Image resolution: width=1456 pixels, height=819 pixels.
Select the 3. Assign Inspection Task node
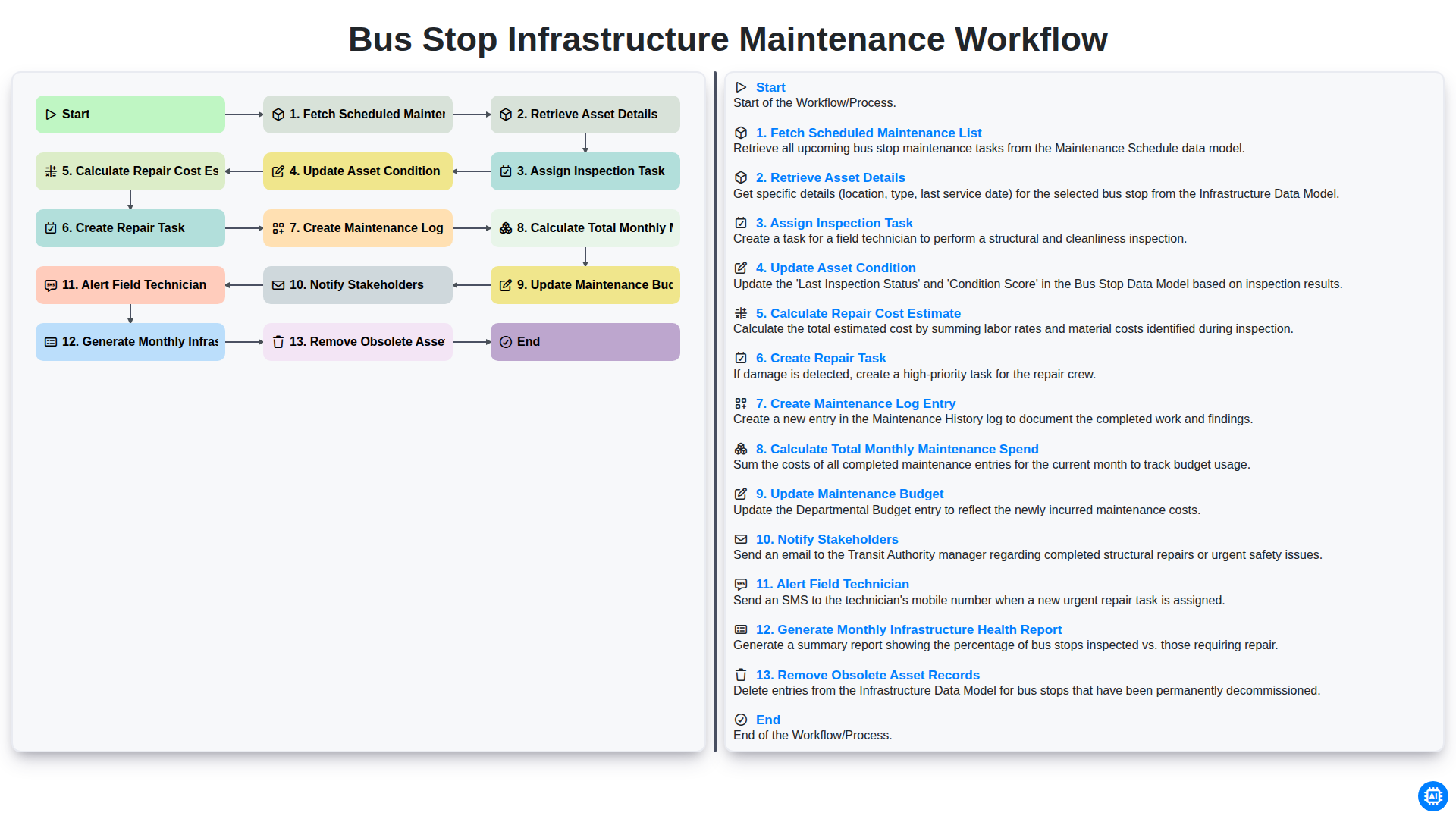pyautogui.click(x=585, y=171)
